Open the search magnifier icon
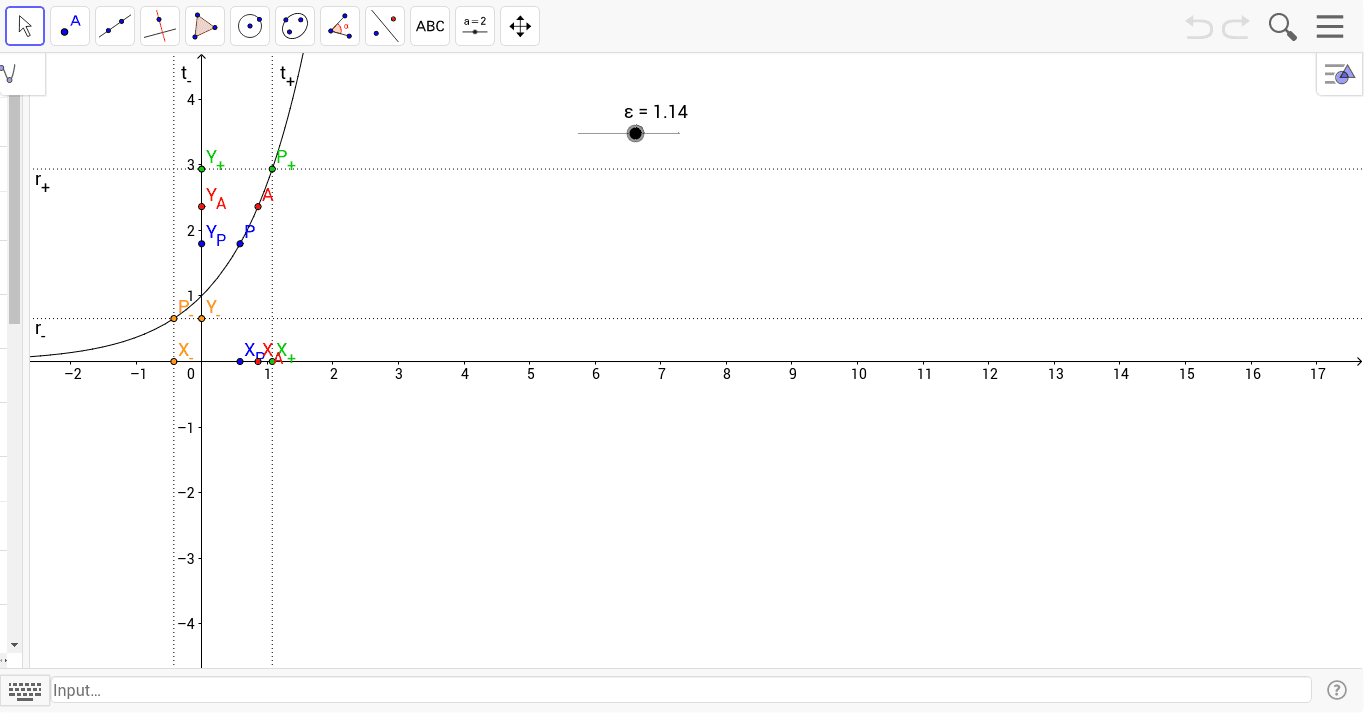1364x713 pixels. coord(1282,27)
